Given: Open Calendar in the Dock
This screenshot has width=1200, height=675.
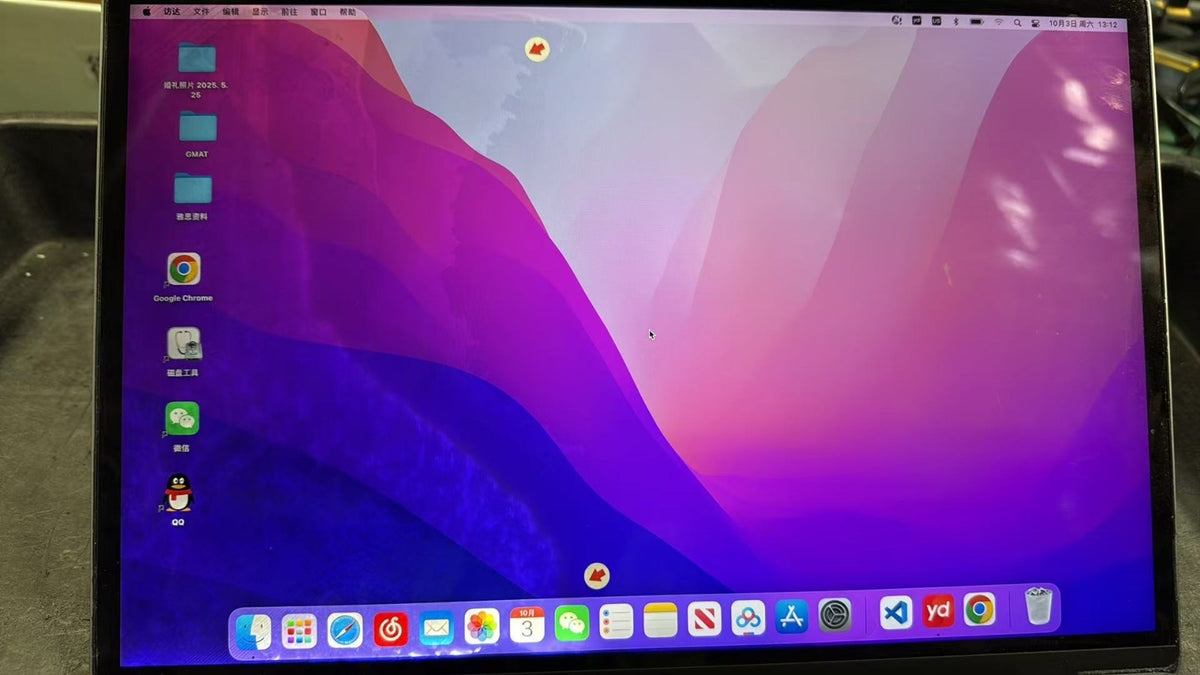Looking at the screenshot, I should point(527,625).
